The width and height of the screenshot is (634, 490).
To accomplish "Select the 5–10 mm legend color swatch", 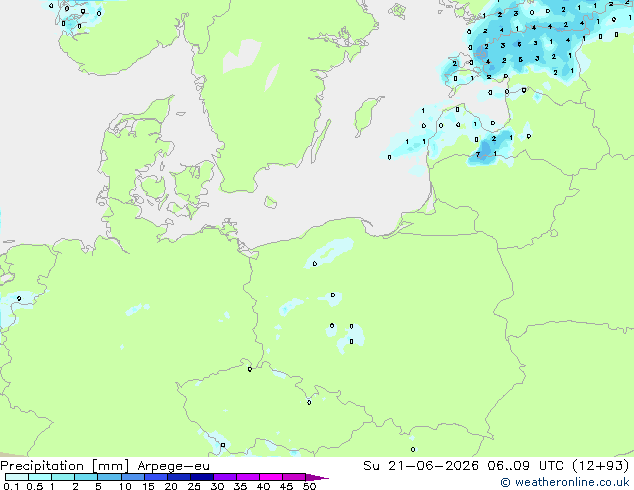I will coord(110,477).
